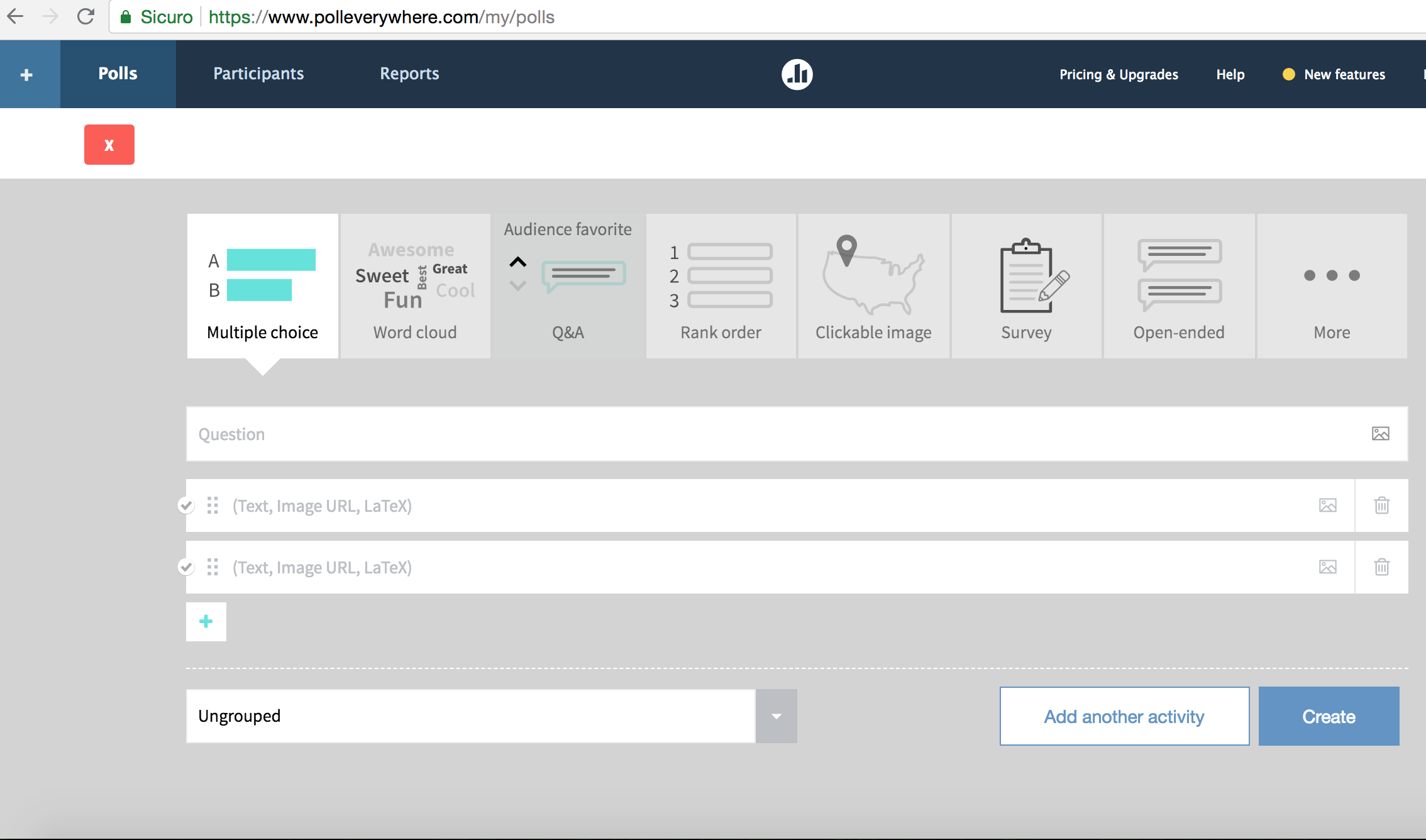Select the Word cloud activity type

(415, 286)
